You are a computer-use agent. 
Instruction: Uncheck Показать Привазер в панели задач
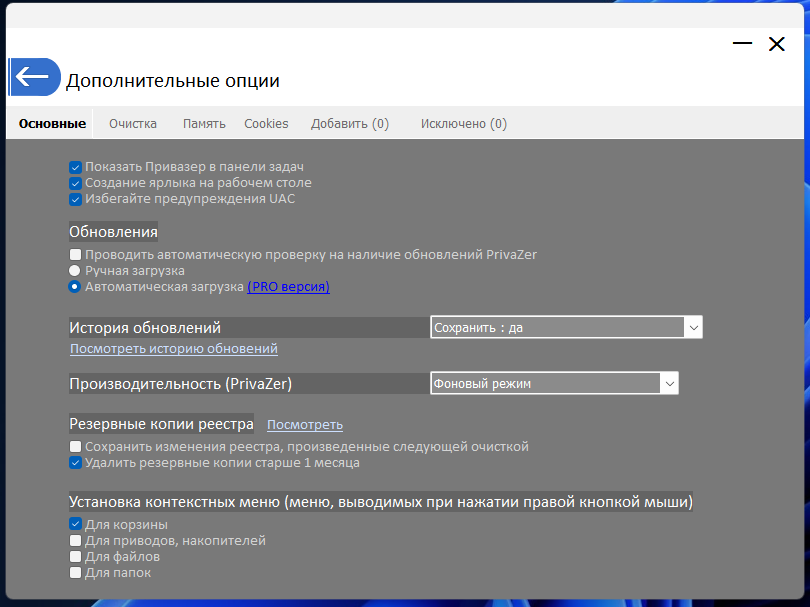click(x=75, y=167)
